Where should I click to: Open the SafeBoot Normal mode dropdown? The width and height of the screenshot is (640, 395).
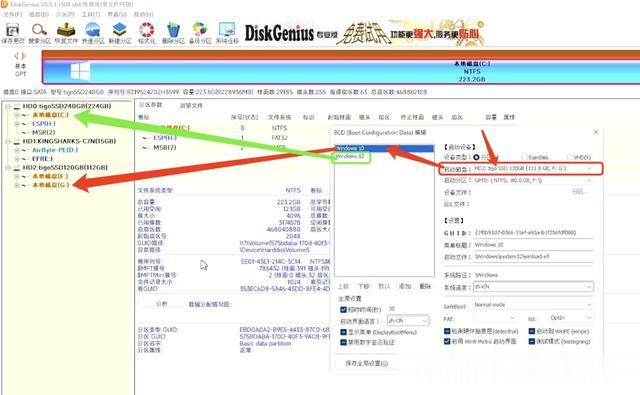[x=532, y=305]
